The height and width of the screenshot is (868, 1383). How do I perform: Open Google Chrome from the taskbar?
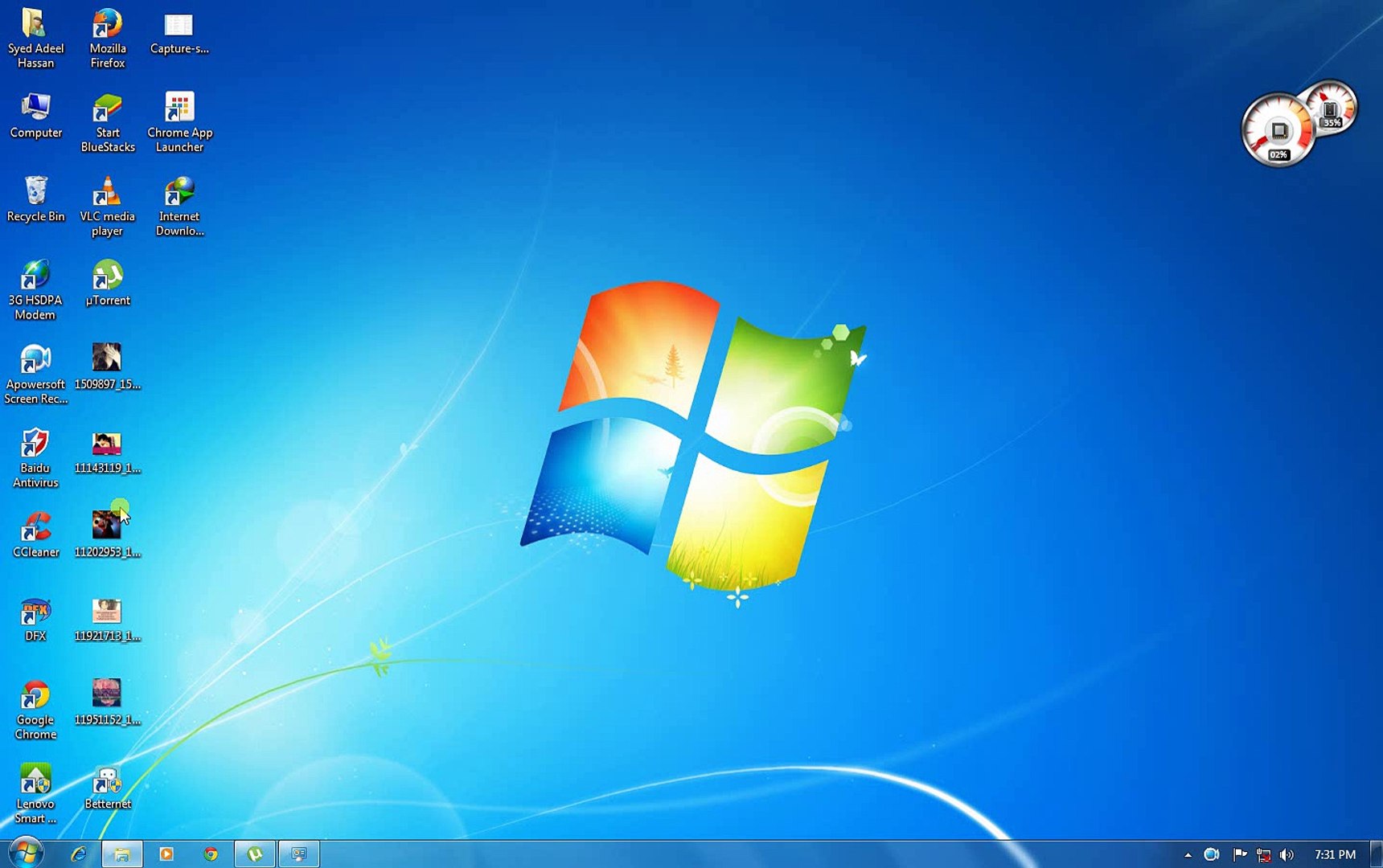tap(211, 854)
